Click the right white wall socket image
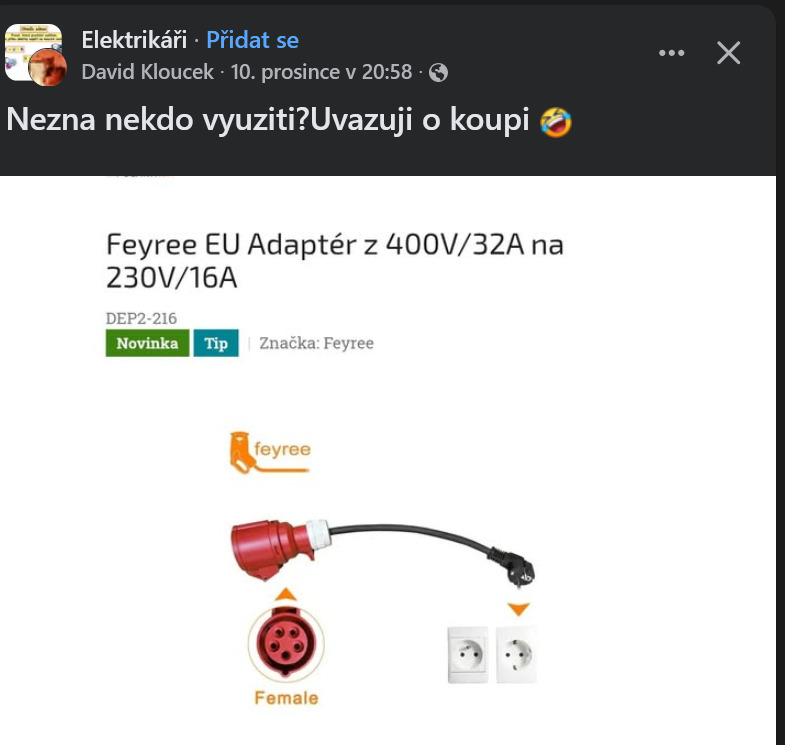Screen dimensions: 785x745 [x=516, y=654]
